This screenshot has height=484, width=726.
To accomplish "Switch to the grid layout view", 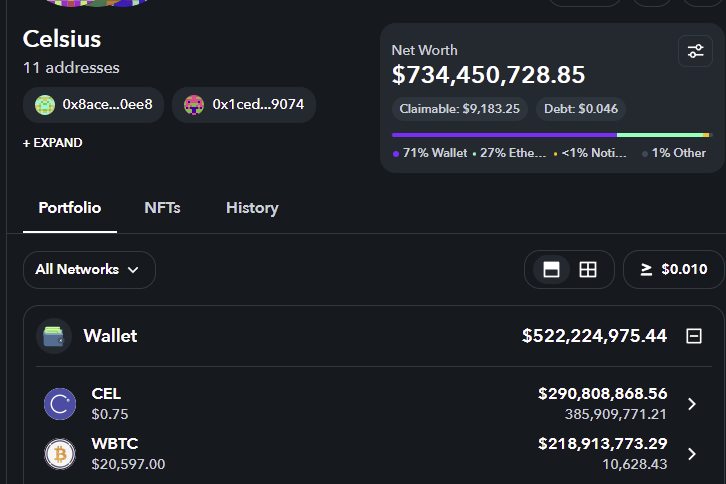I will coord(588,270).
